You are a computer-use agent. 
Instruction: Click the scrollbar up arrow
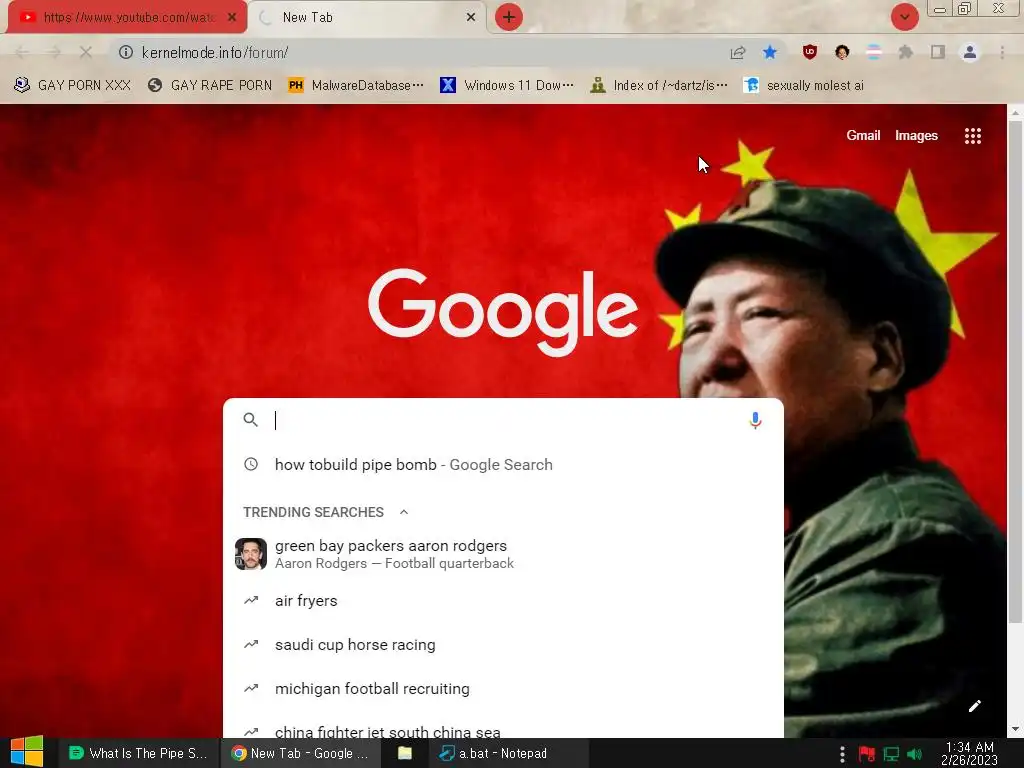point(1015,113)
